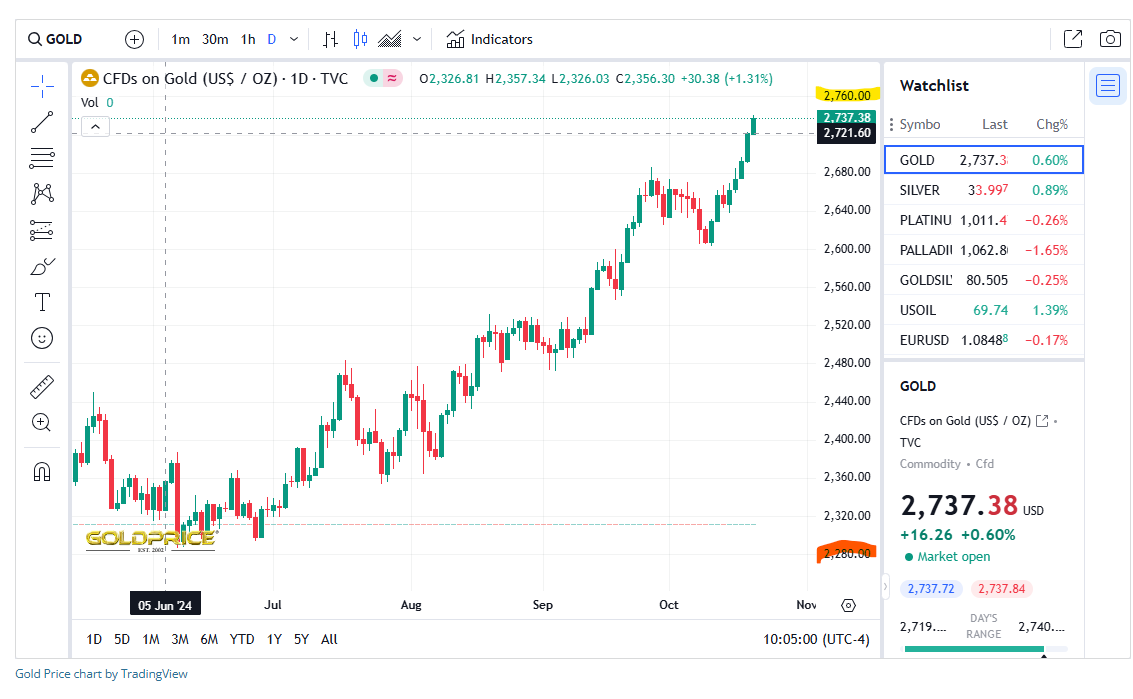Add a symbol to compare
The height and width of the screenshot is (699, 1133).
point(134,39)
